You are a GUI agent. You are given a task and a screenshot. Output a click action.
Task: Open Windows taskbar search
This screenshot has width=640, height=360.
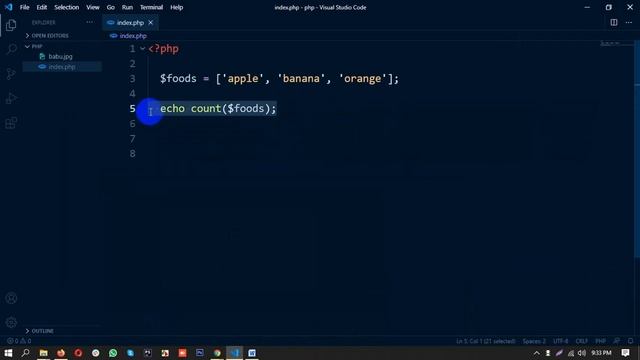coord(26,353)
